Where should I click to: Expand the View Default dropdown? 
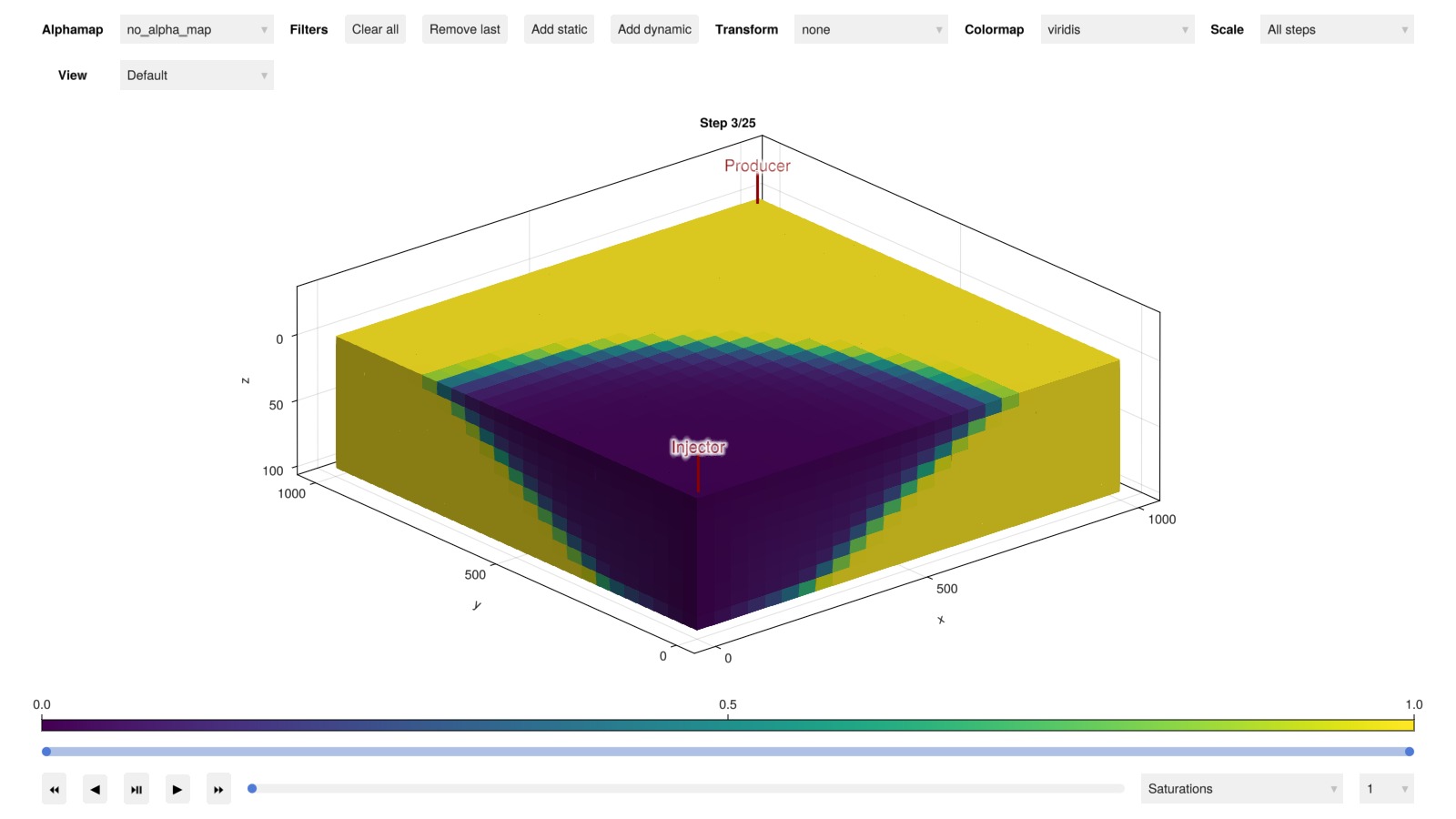[197, 75]
